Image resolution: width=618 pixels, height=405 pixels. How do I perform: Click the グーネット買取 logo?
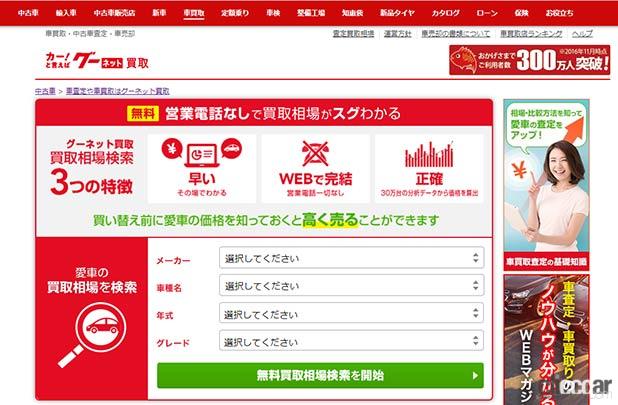point(97,61)
